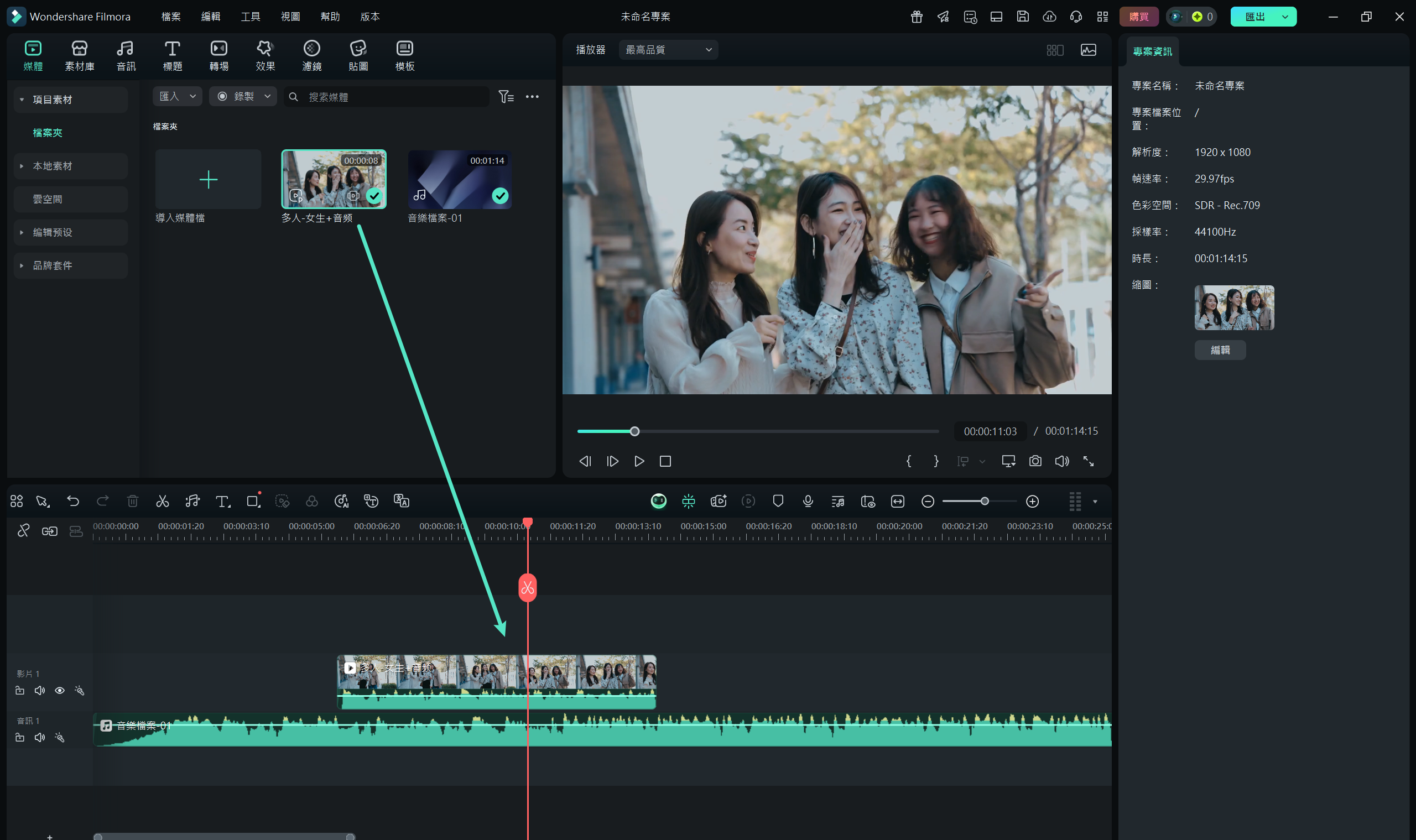Open the 匯出 export dropdown arrow
Image resolution: width=1416 pixels, height=840 pixels.
[x=1285, y=17]
